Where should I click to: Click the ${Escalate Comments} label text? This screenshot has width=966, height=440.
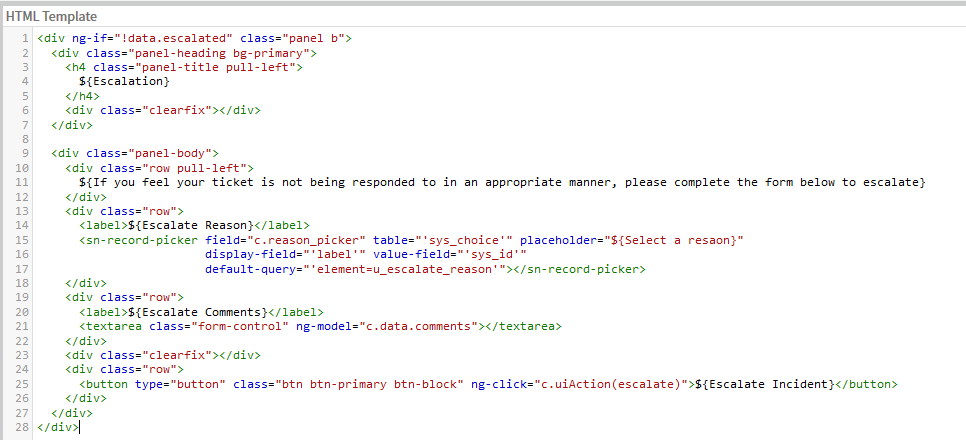coord(198,312)
